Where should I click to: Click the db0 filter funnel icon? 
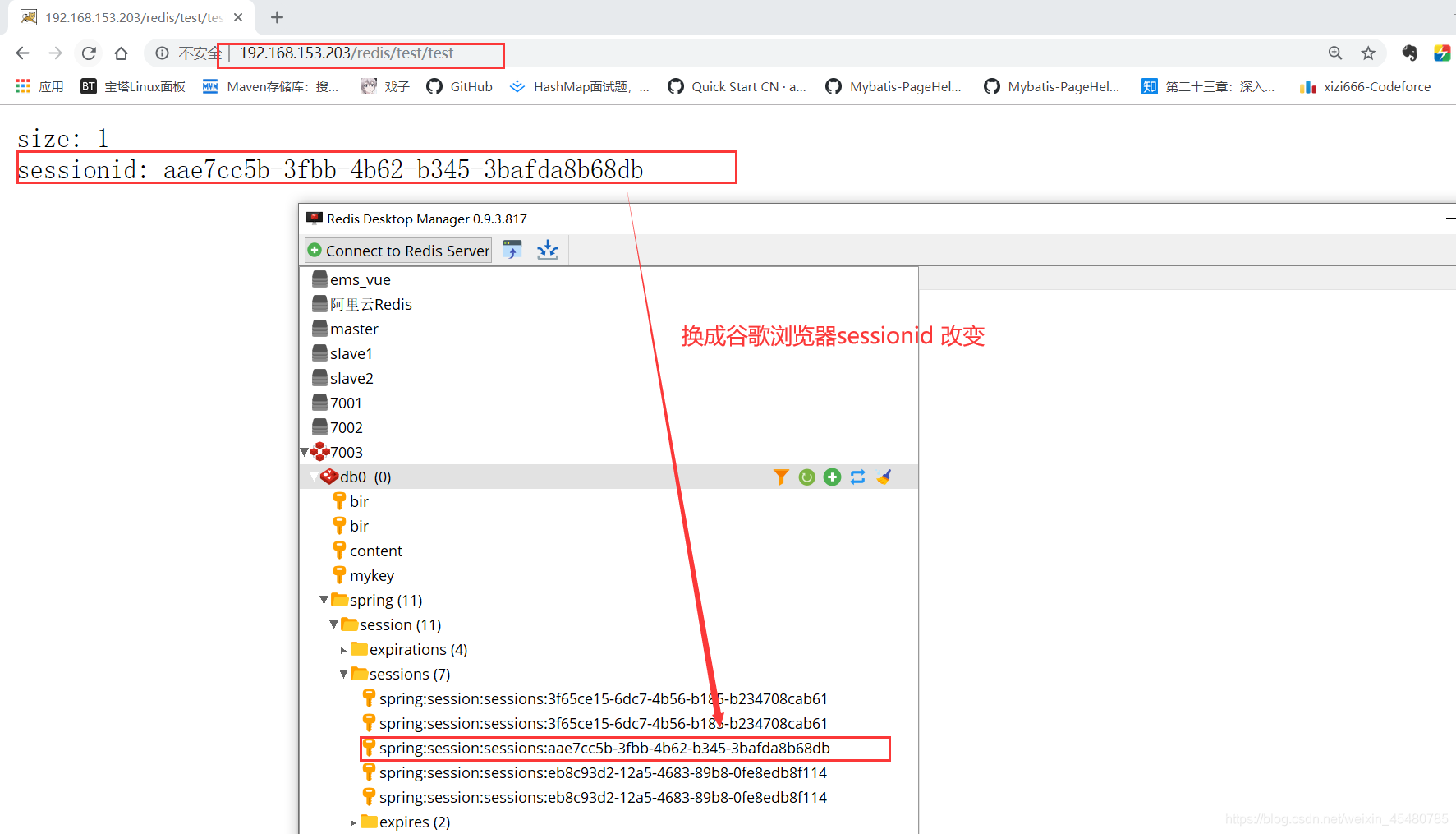pos(781,477)
